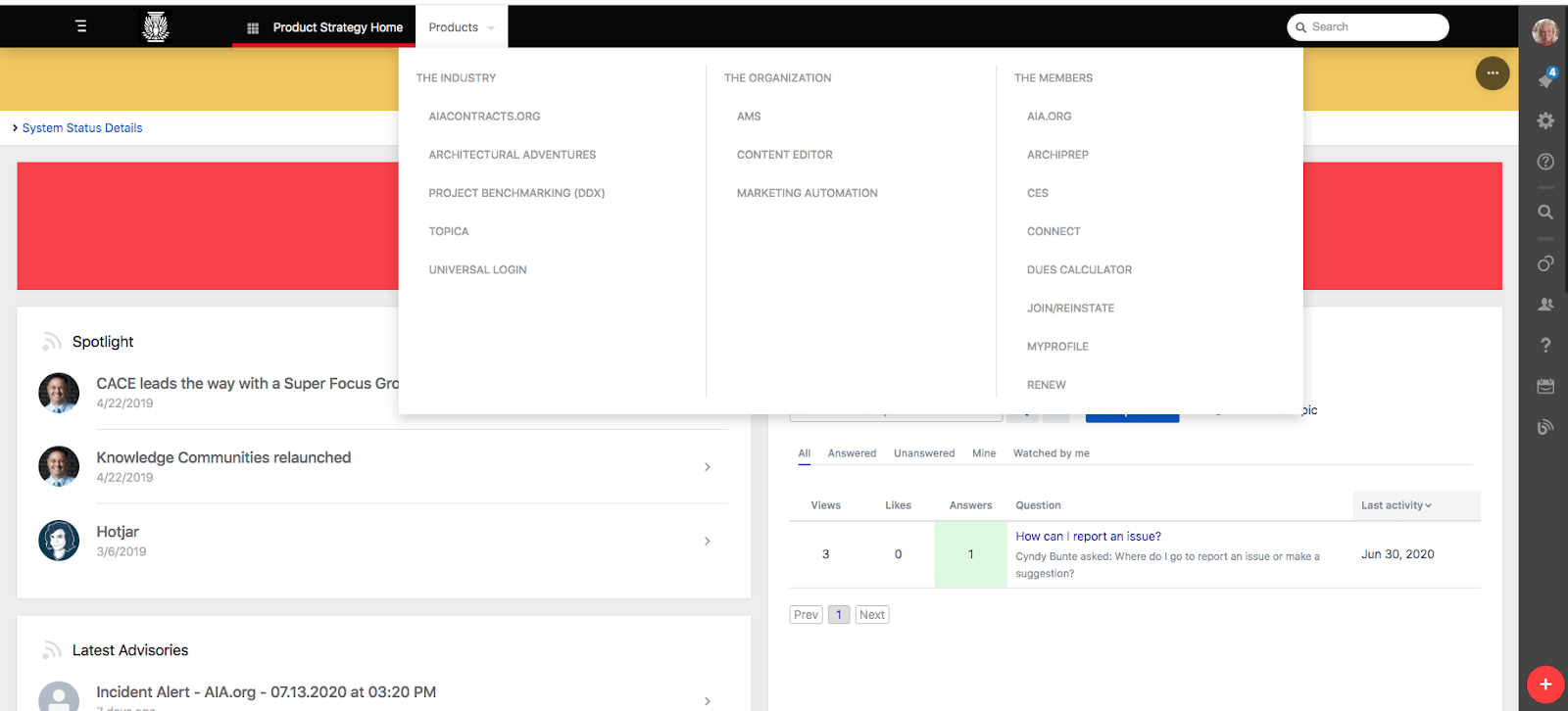This screenshot has height=711, width=1568.
Task: Open chevron on the Incident Alert row
Action: coord(708,701)
